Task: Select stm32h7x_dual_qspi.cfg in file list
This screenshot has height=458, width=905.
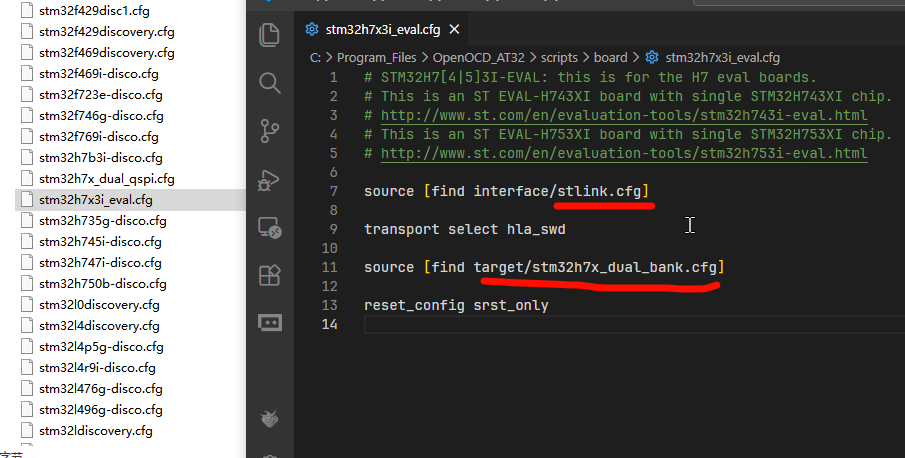Action: pos(106,178)
